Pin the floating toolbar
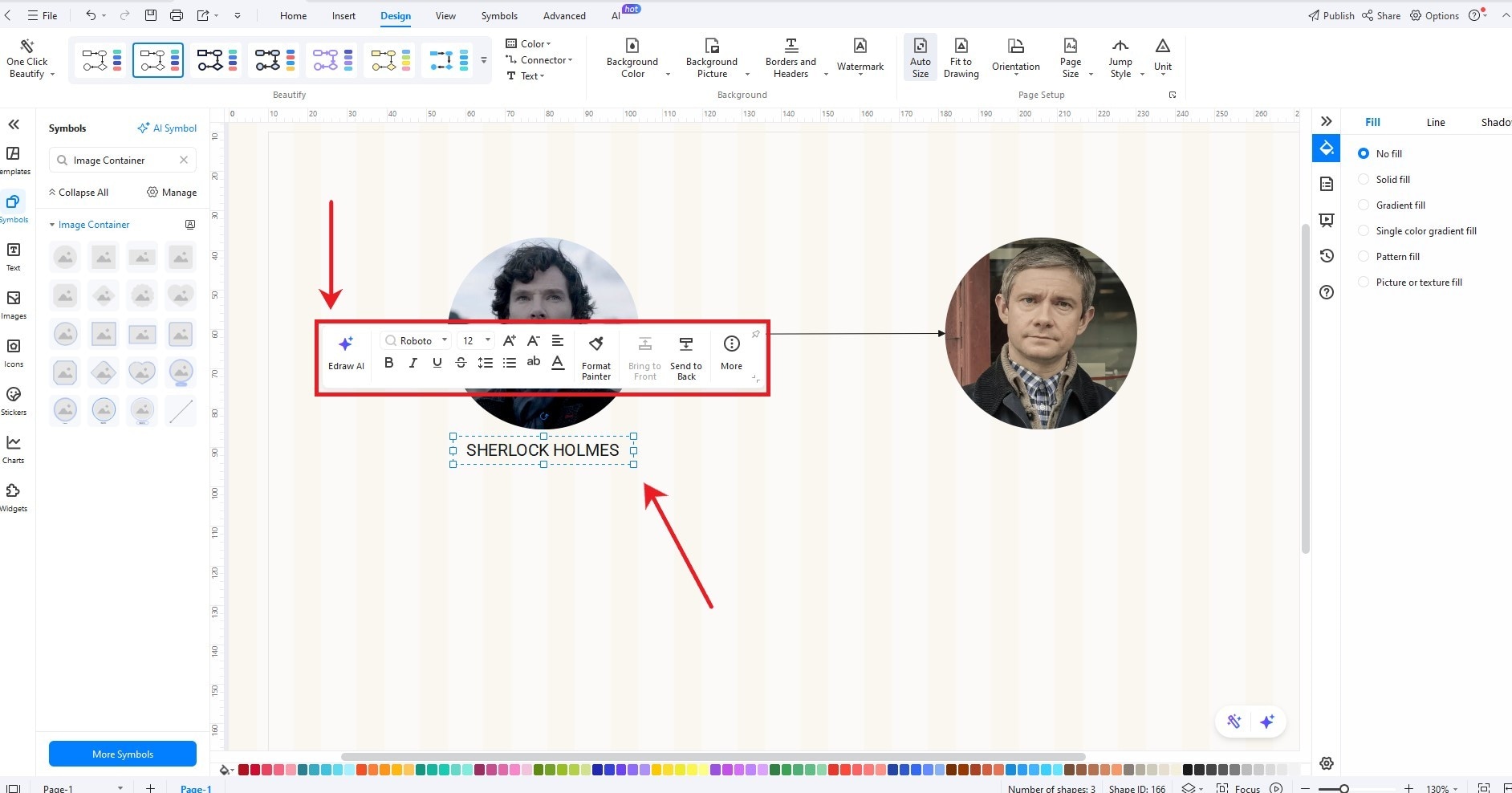 755,334
